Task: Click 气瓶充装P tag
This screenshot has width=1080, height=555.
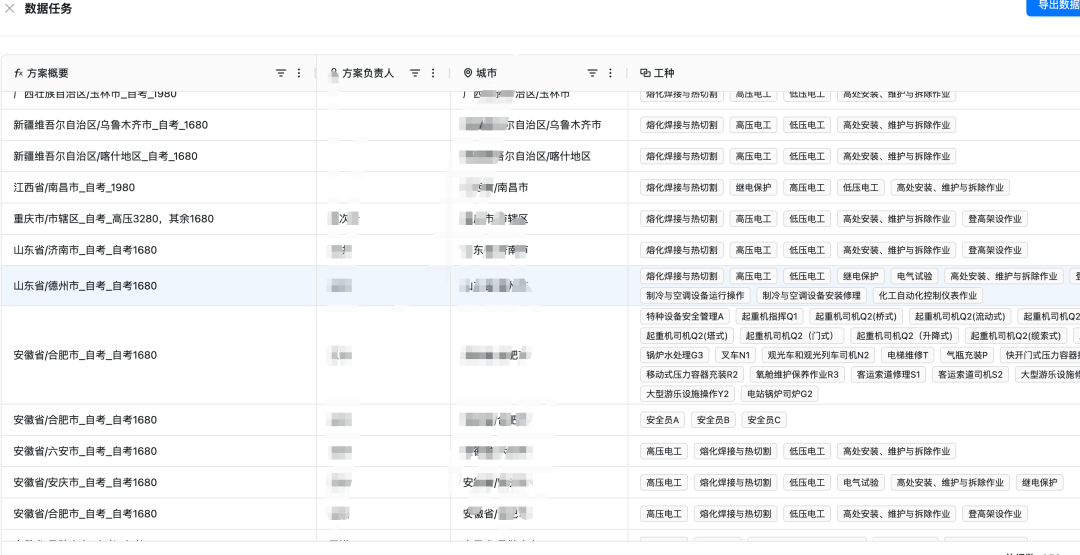Action: [968, 355]
